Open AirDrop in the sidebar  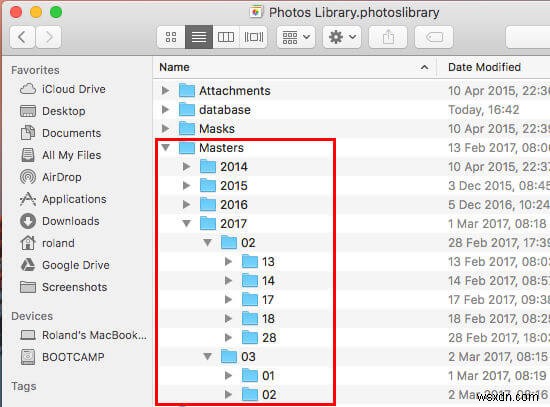point(51,177)
